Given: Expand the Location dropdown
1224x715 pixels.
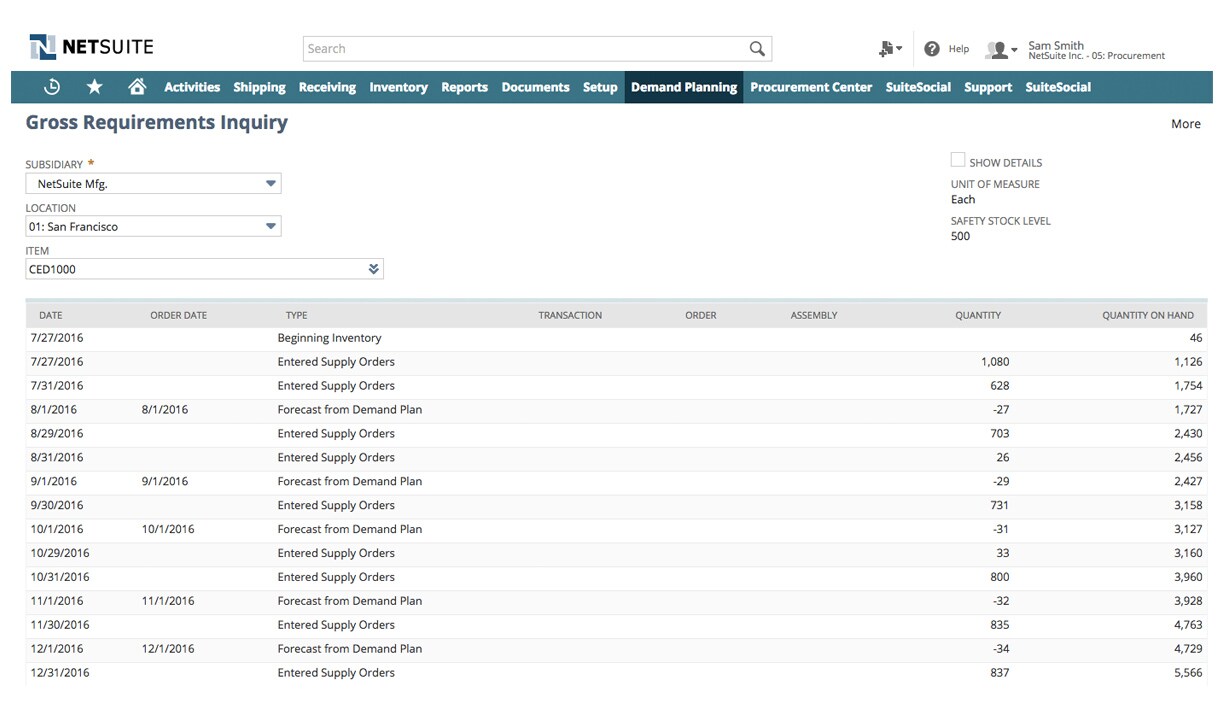Looking at the screenshot, I should pos(270,227).
